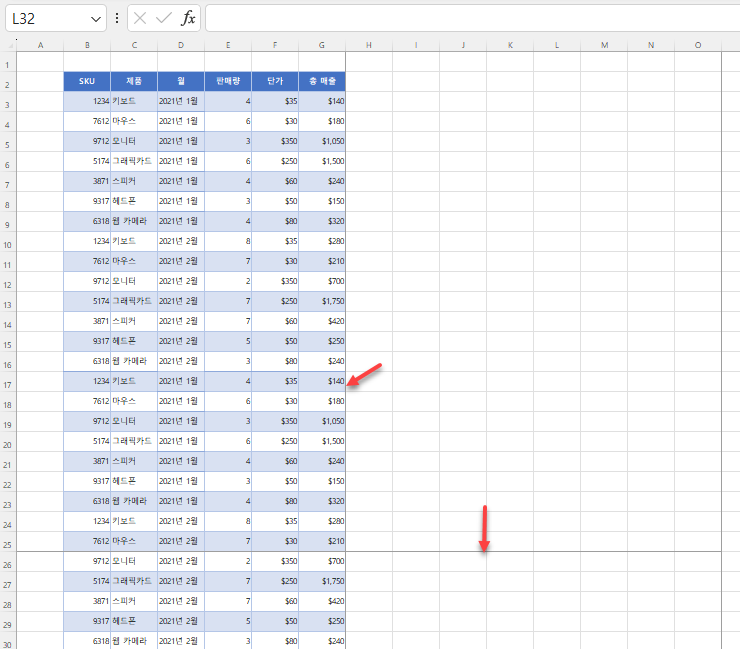Image resolution: width=740 pixels, height=649 pixels.
Task: Select SKU 9712 cell in row 19
Action: pos(87,421)
